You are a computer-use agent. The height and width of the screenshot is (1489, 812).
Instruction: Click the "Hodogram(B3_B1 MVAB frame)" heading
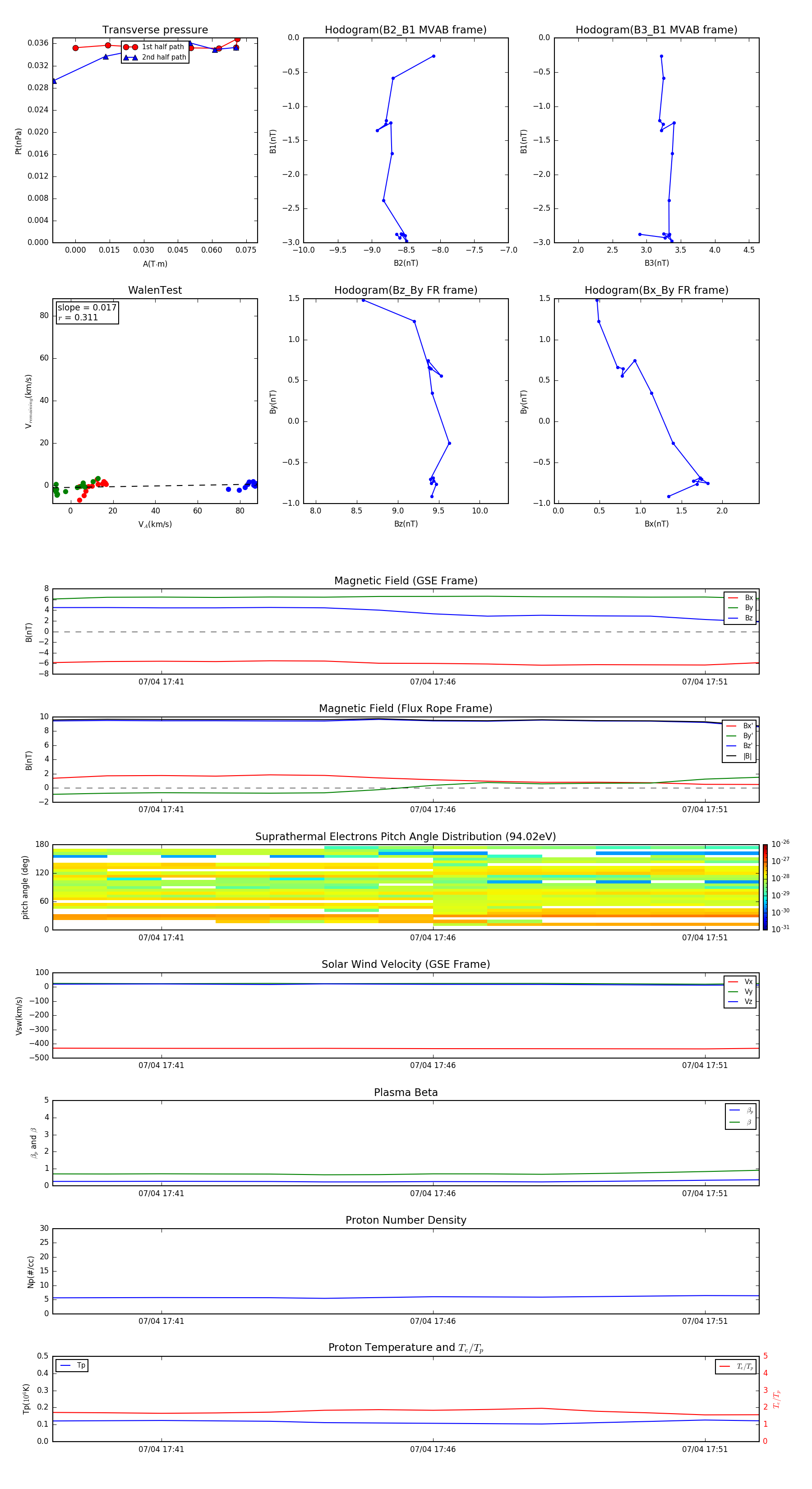coord(656,30)
